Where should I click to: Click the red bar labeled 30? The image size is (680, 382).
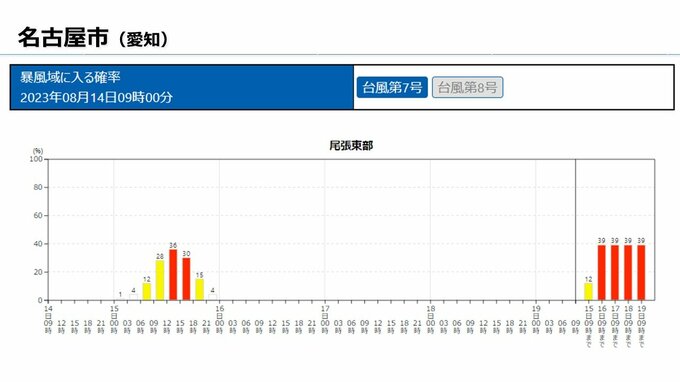click(x=186, y=279)
